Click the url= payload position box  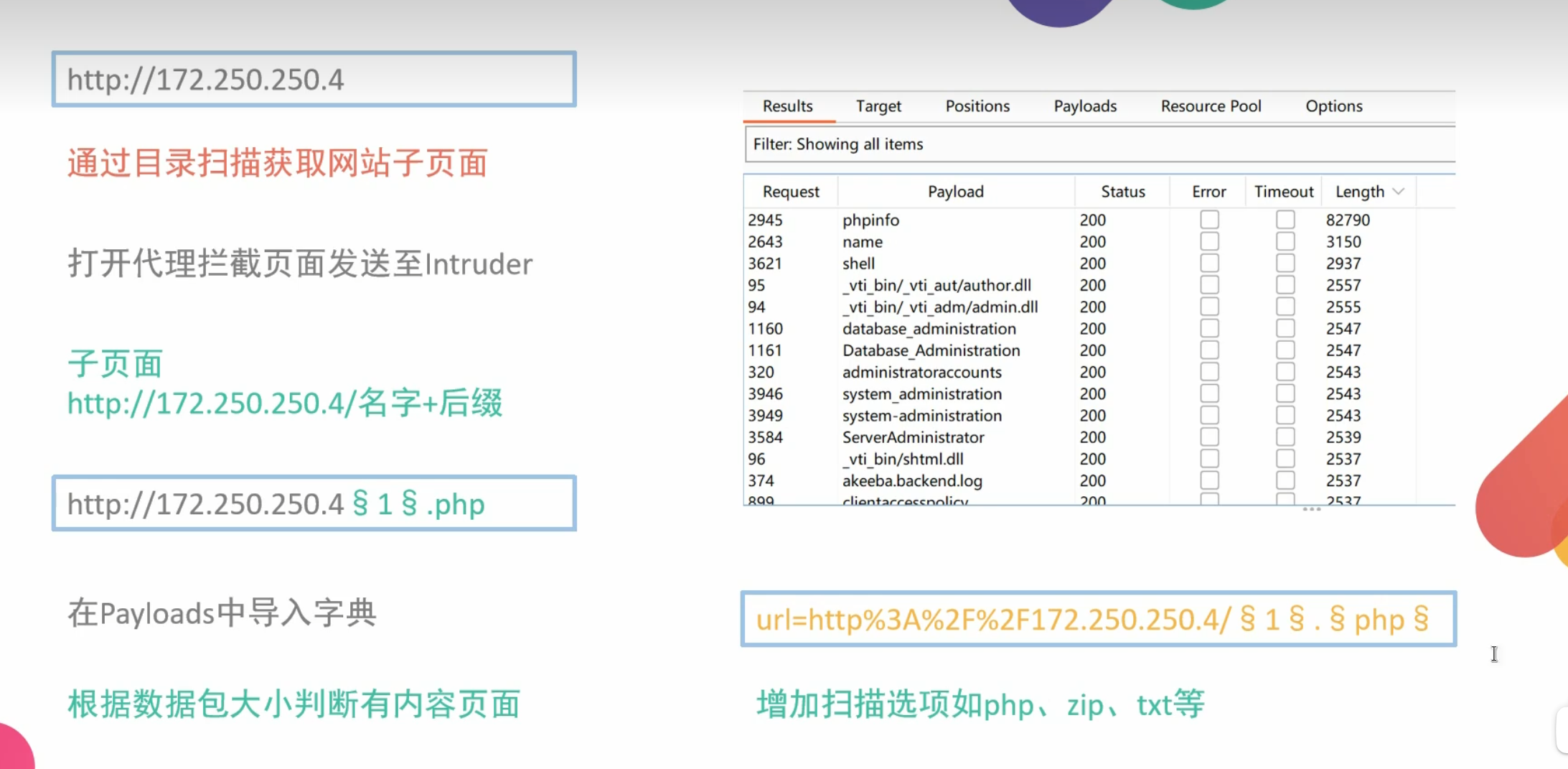1097,619
